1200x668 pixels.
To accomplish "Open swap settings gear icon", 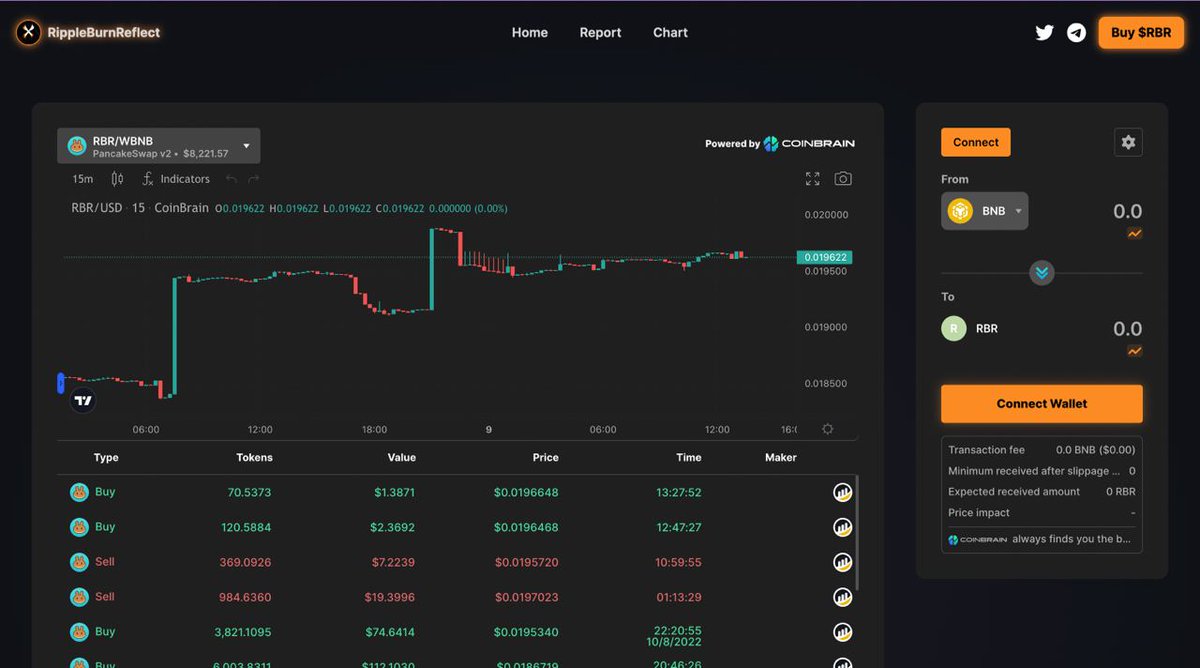I will (x=1128, y=142).
